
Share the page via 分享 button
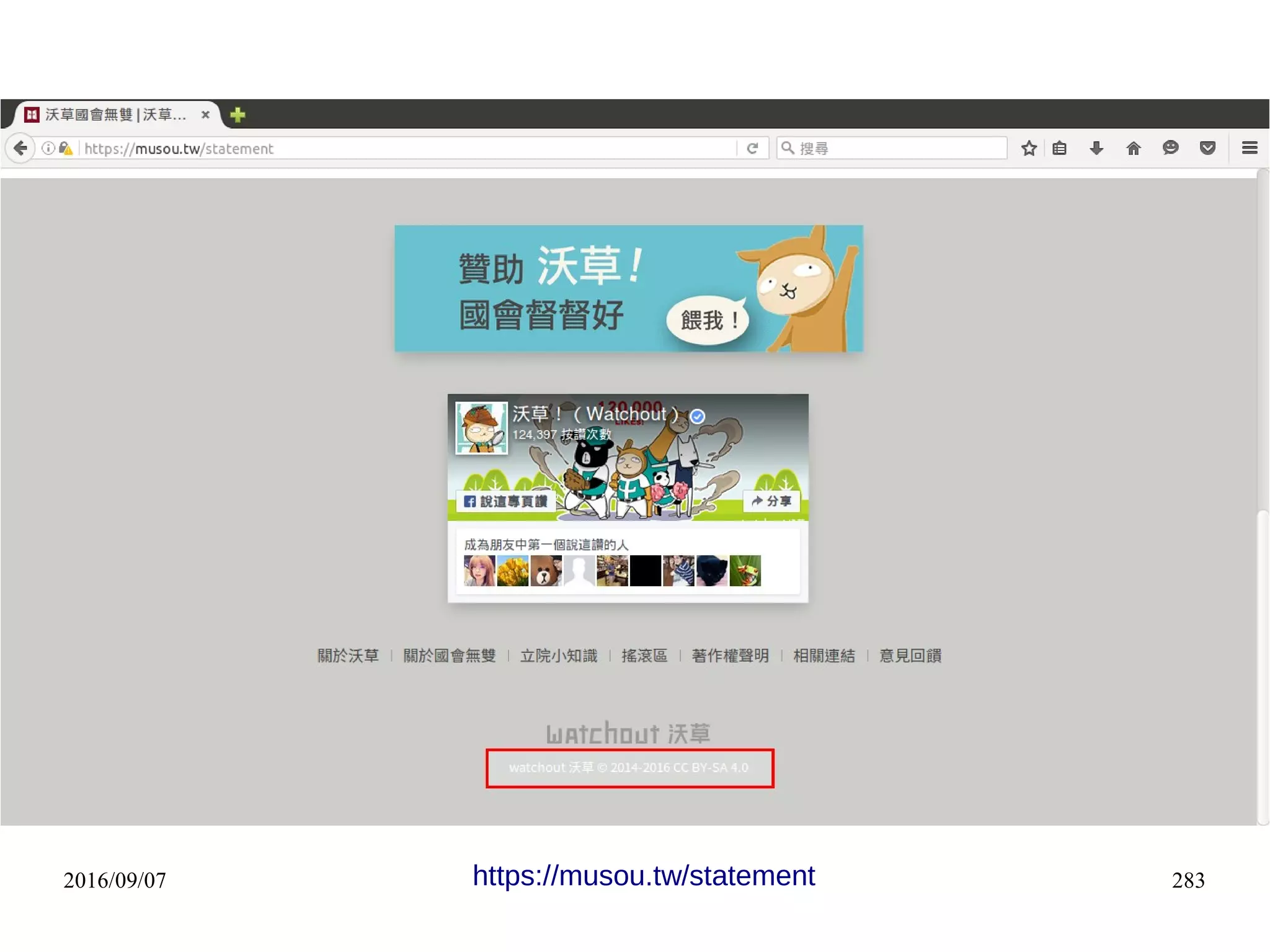coord(771,500)
